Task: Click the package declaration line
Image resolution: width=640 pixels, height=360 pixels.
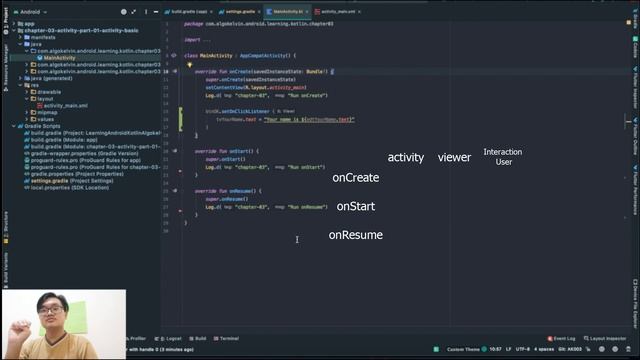Action: [259, 24]
